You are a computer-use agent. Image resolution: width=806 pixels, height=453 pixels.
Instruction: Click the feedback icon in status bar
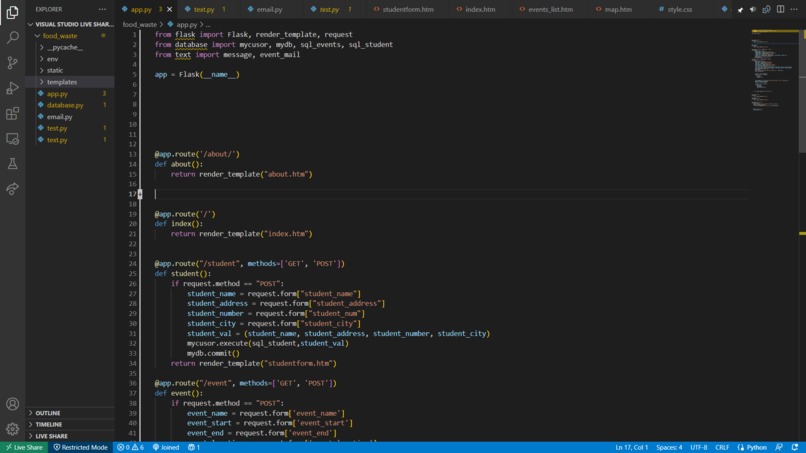click(779, 447)
